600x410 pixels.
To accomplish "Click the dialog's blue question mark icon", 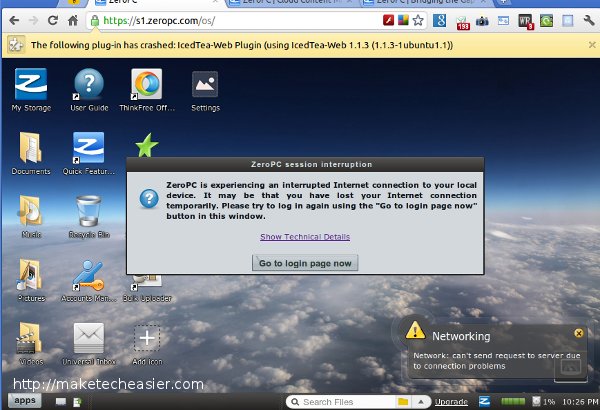I will [x=149, y=199].
